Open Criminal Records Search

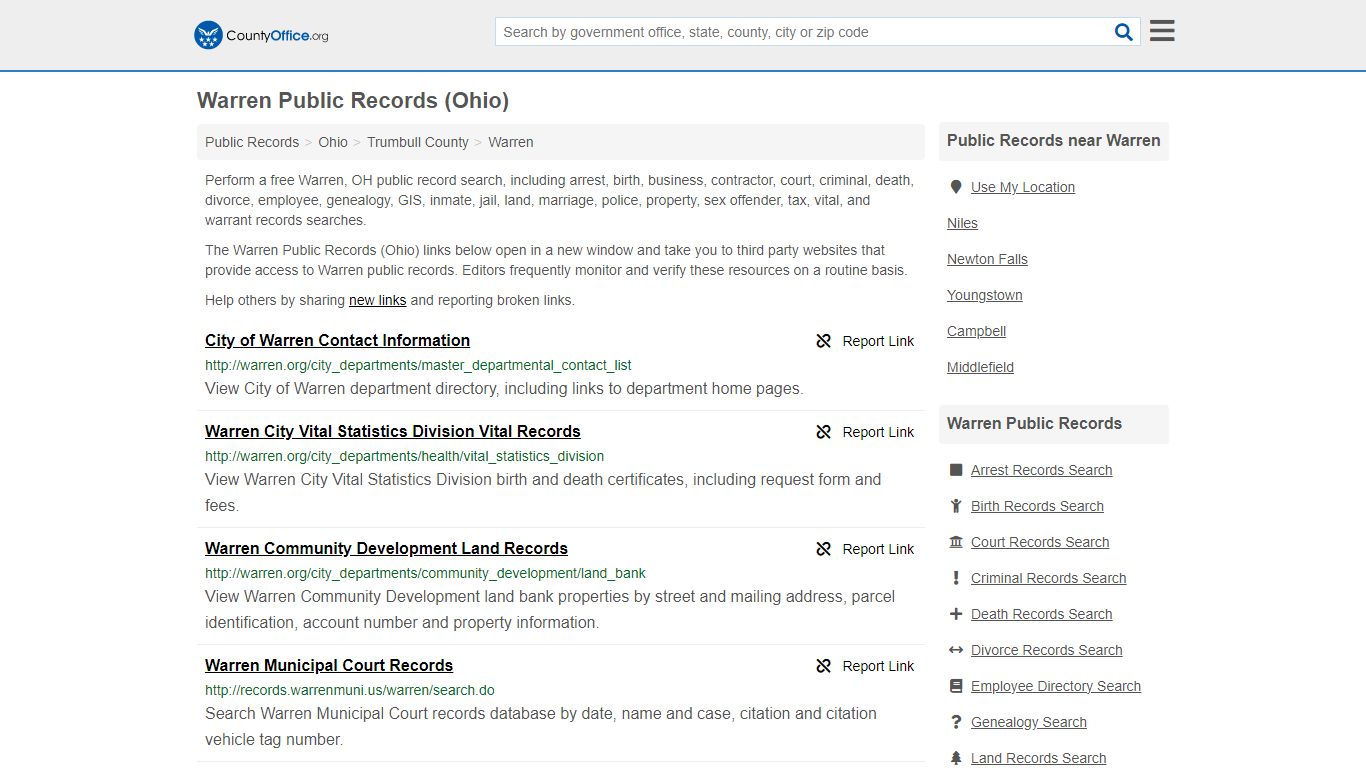point(1048,578)
